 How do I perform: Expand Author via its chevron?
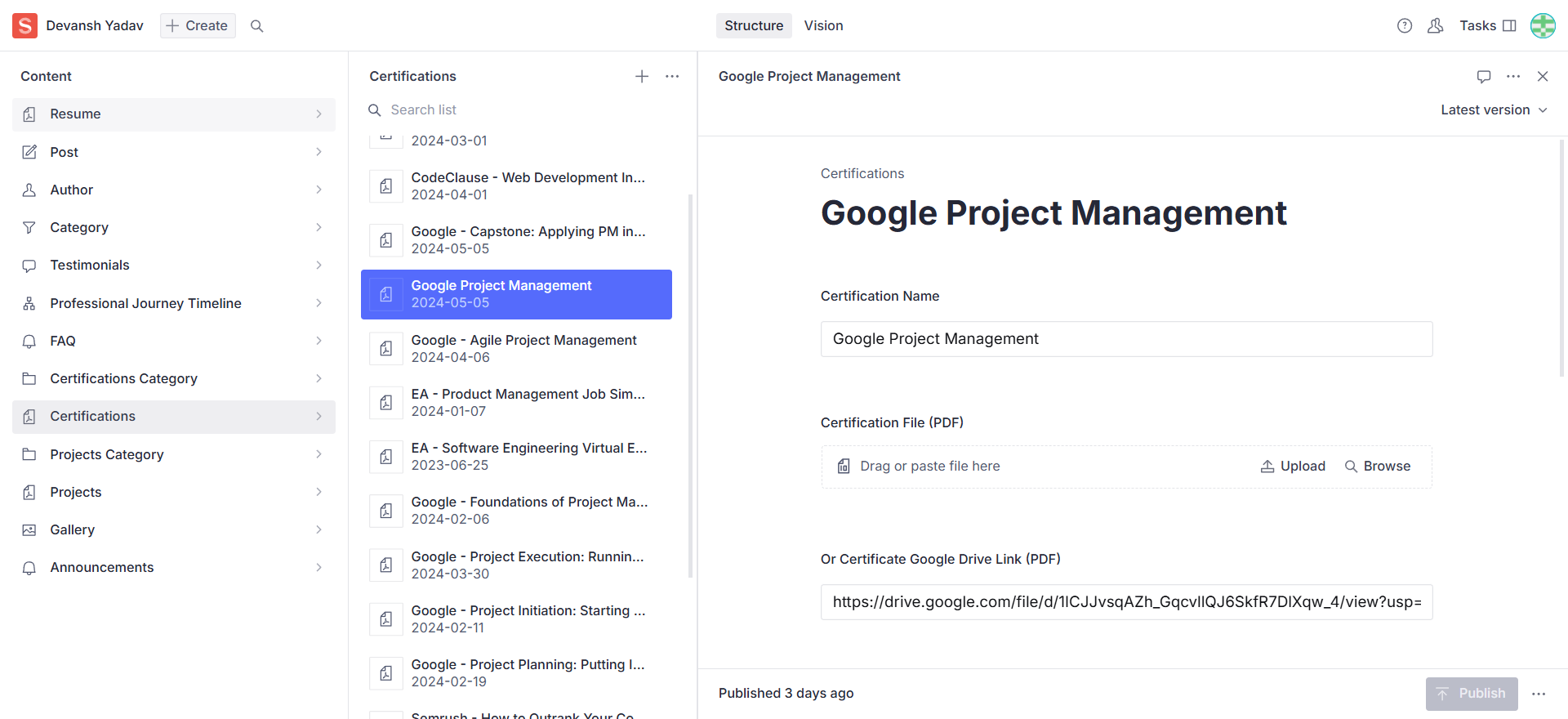318,190
